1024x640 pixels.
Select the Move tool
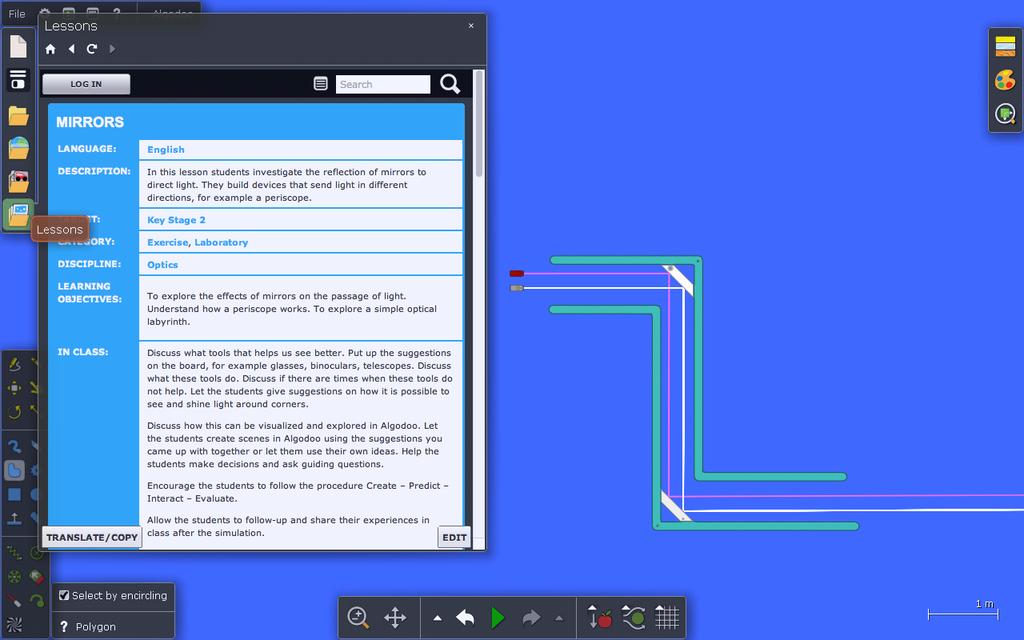[14, 388]
